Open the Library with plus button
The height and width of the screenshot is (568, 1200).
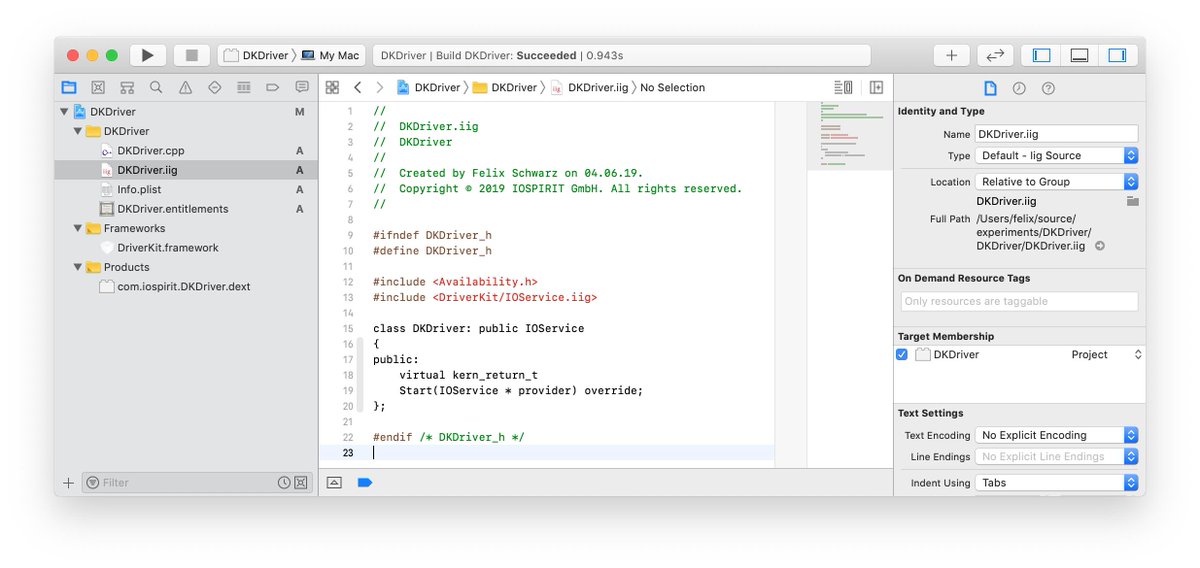coord(951,55)
